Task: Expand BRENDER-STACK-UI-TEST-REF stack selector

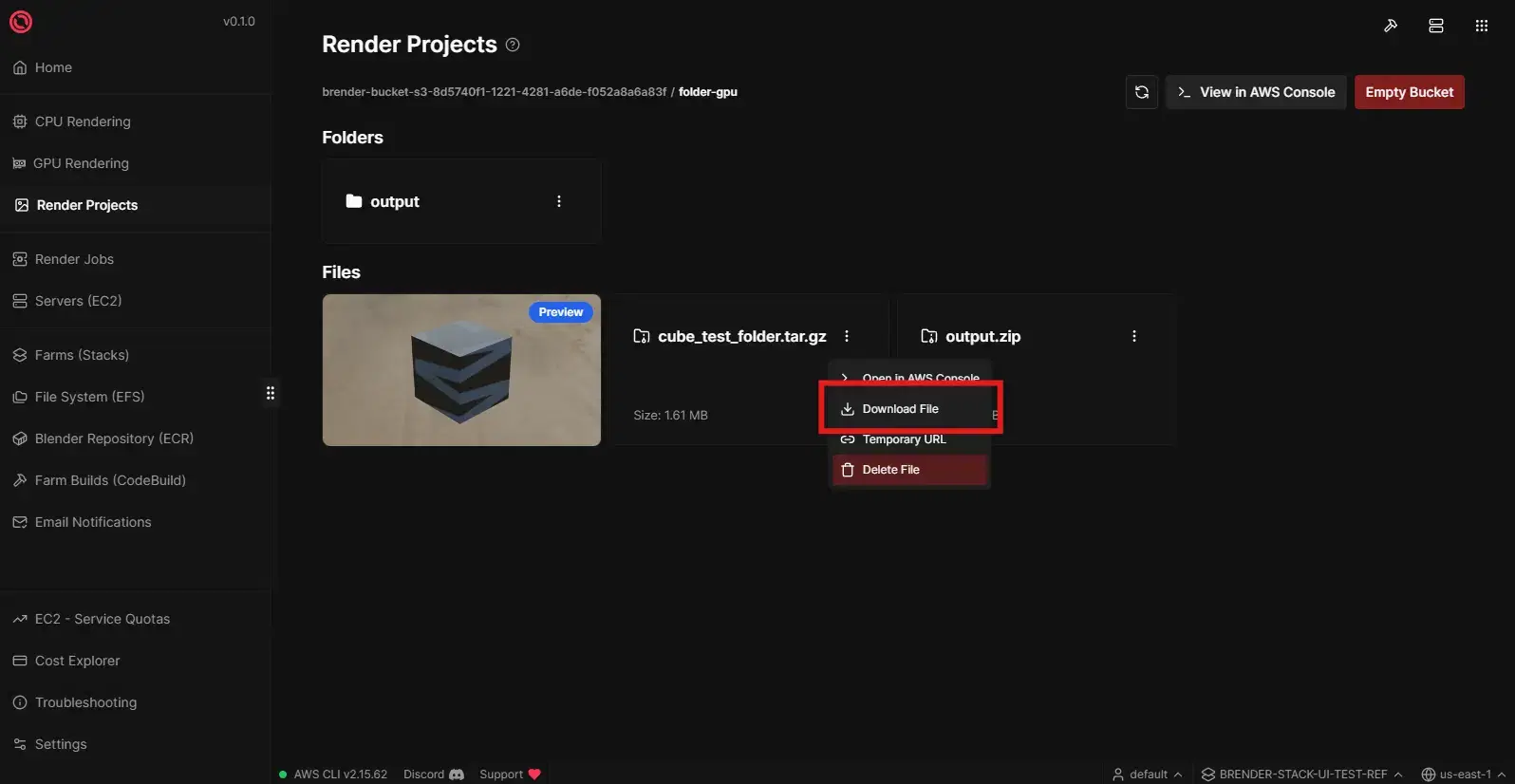Action: pyautogui.click(x=1302, y=775)
